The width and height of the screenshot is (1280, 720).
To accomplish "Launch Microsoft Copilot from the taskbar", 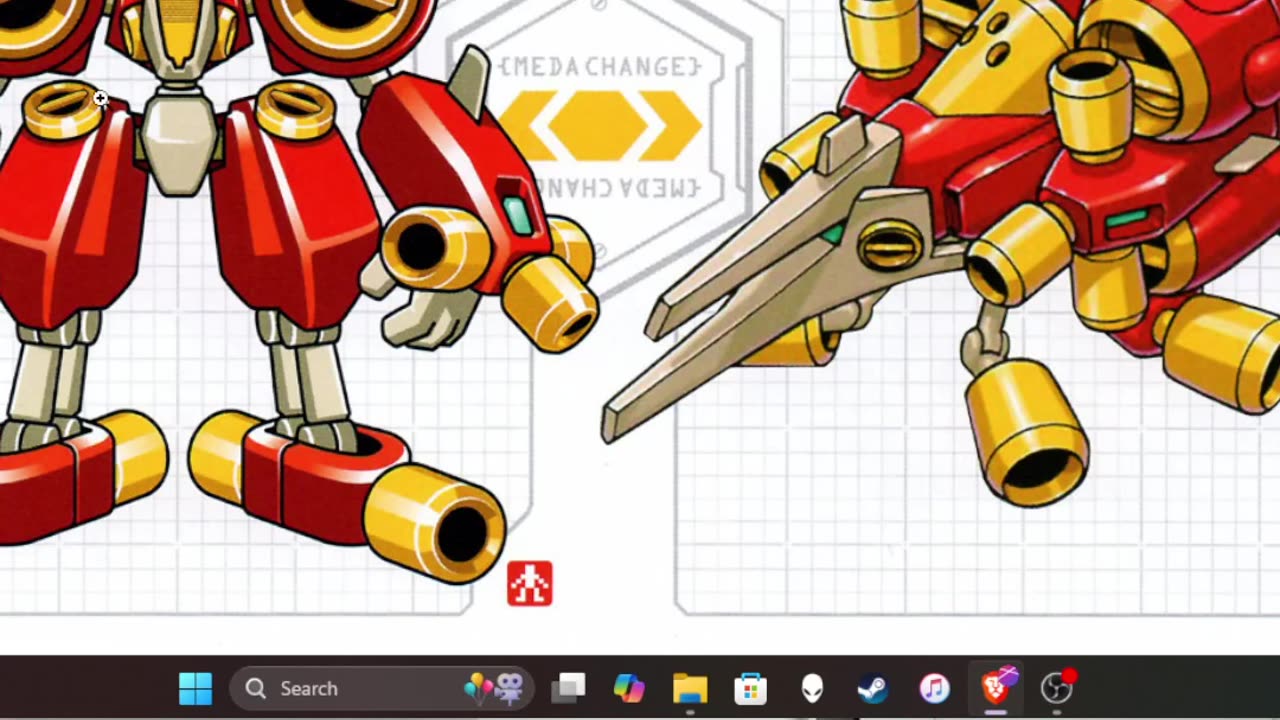I will pyautogui.click(x=629, y=688).
